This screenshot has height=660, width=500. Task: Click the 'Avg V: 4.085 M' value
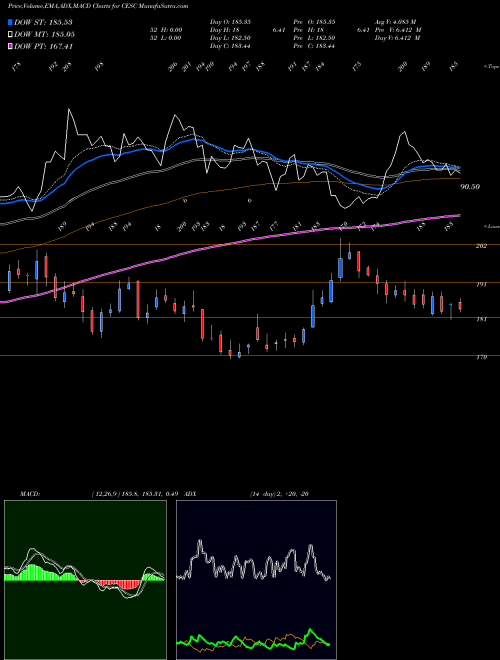(395, 22)
